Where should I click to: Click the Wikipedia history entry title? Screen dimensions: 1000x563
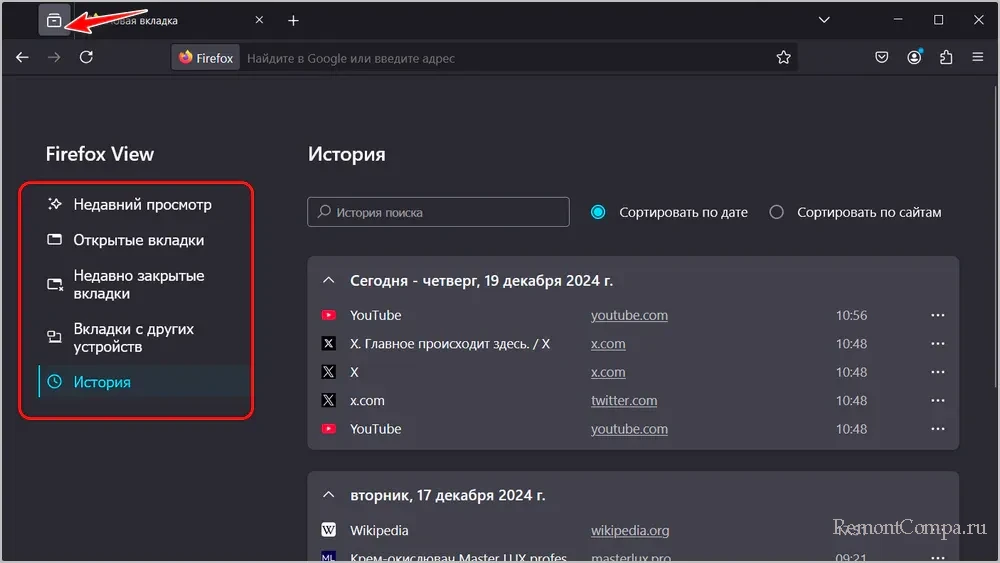tap(379, 530)
